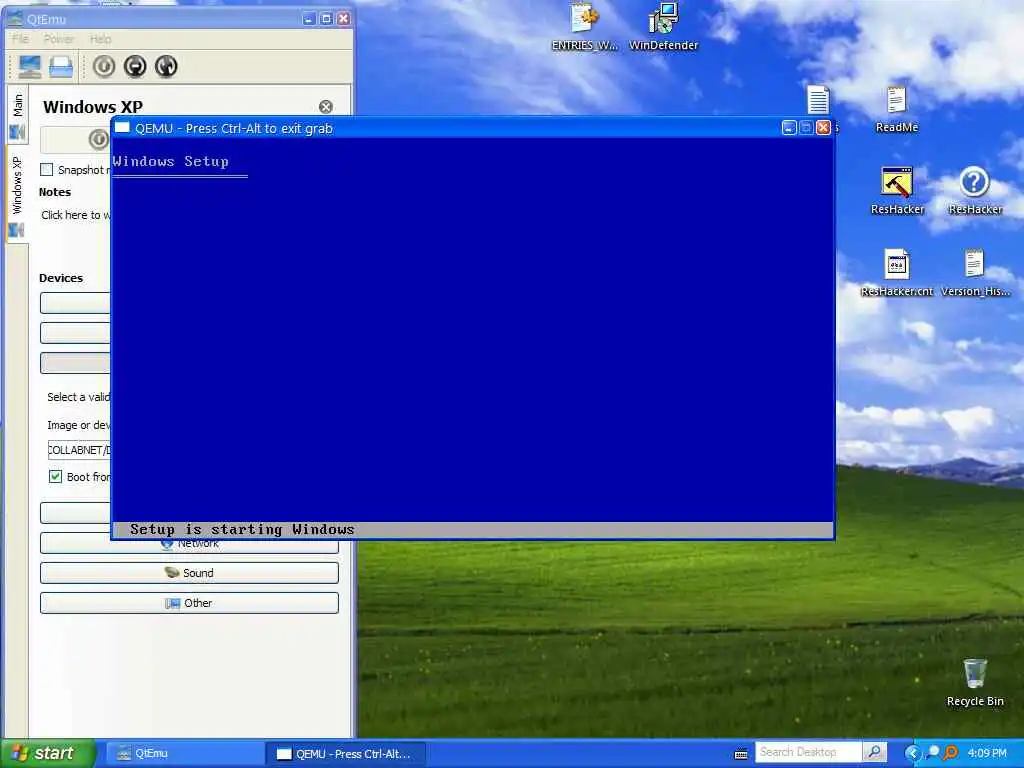Switch to QEMU taskbar button
This screenshot has width=1024, height=768.
(x=345, y=754)
